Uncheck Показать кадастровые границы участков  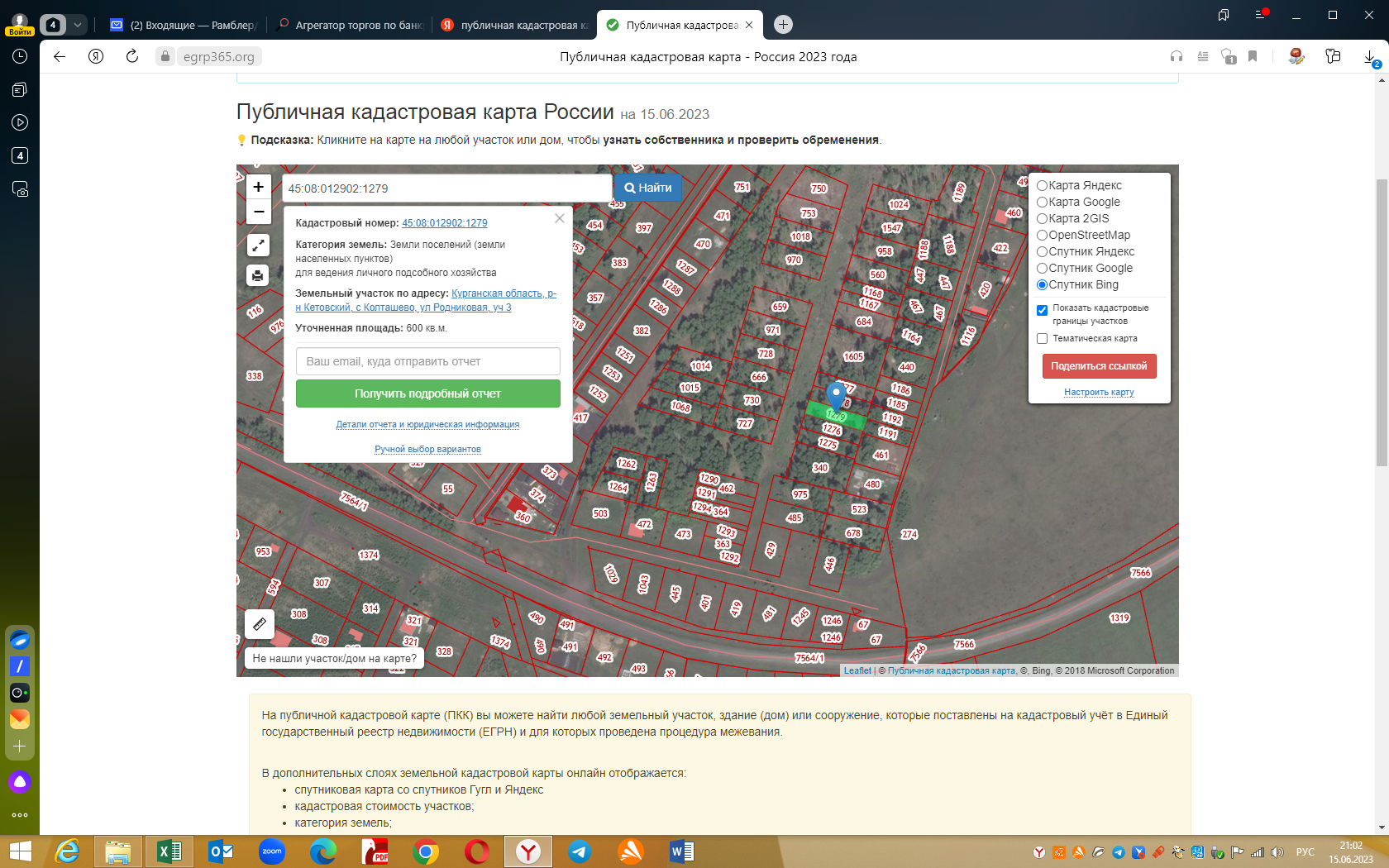[x=1042, y=310]
